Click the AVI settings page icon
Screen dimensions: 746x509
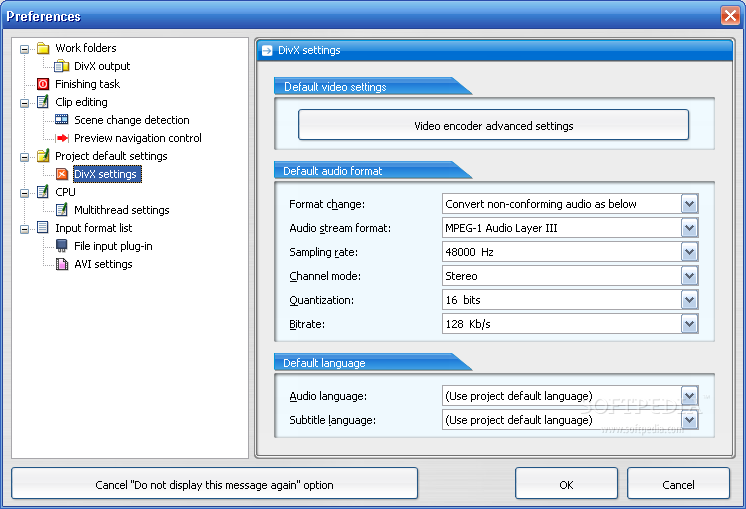[62, 264]
